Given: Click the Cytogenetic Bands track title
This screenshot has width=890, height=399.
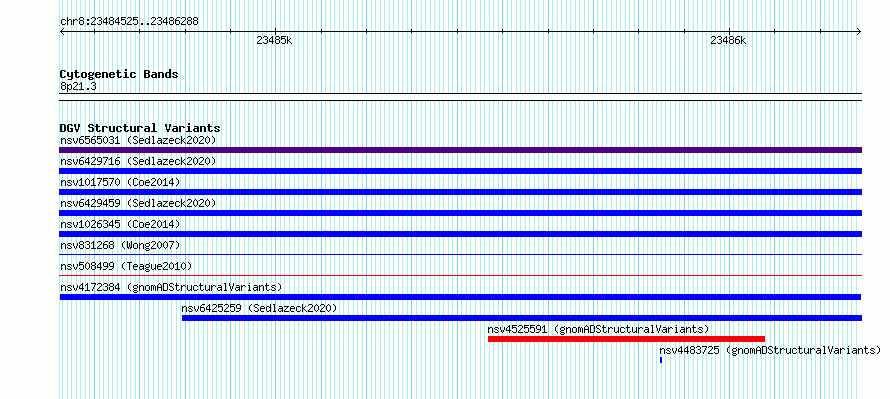Looking at the screenshot, I should pyautogui.click(x=119, y=74).
